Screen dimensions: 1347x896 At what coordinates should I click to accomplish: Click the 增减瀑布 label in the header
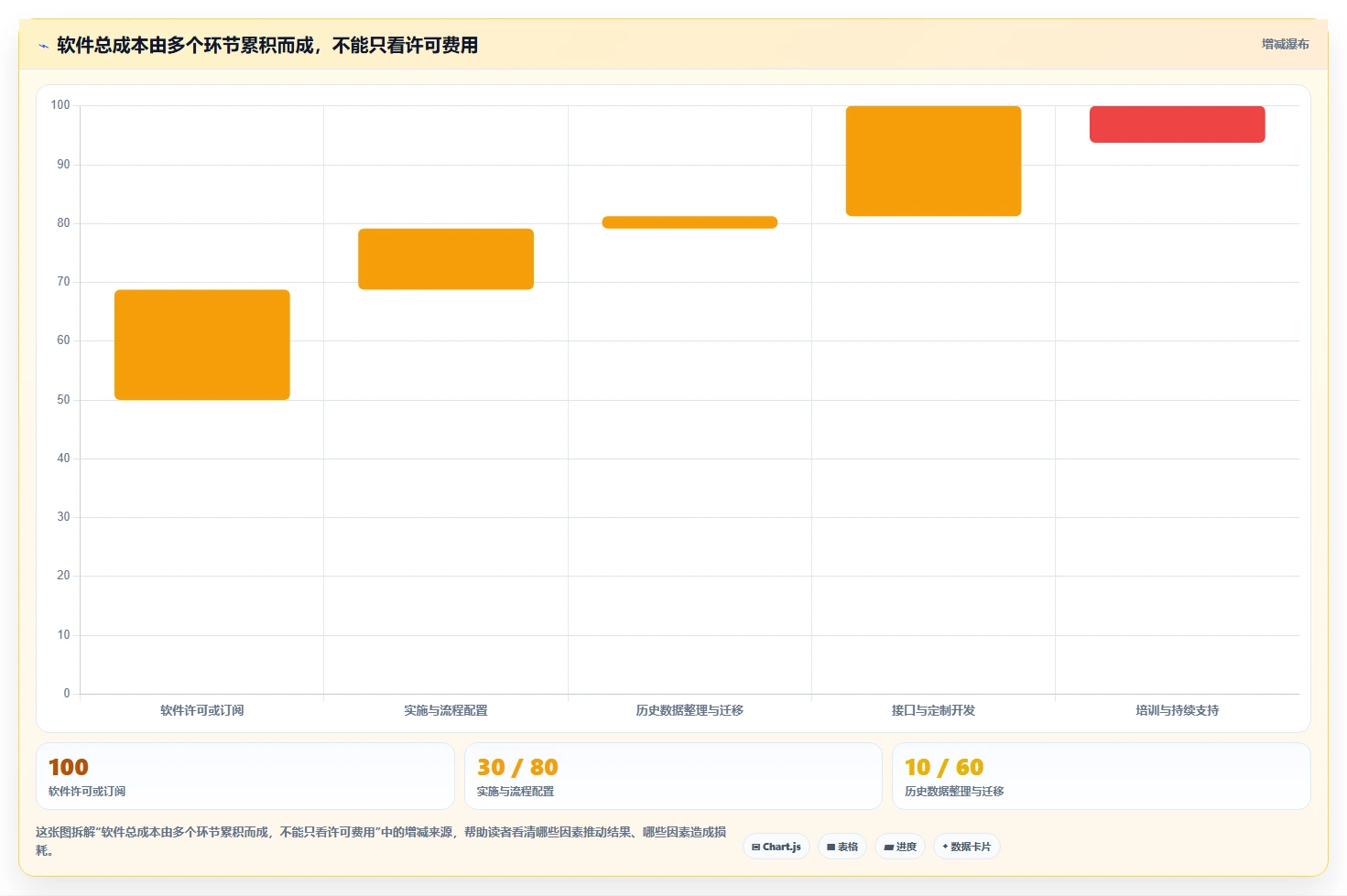click(x=1286, y=44)
